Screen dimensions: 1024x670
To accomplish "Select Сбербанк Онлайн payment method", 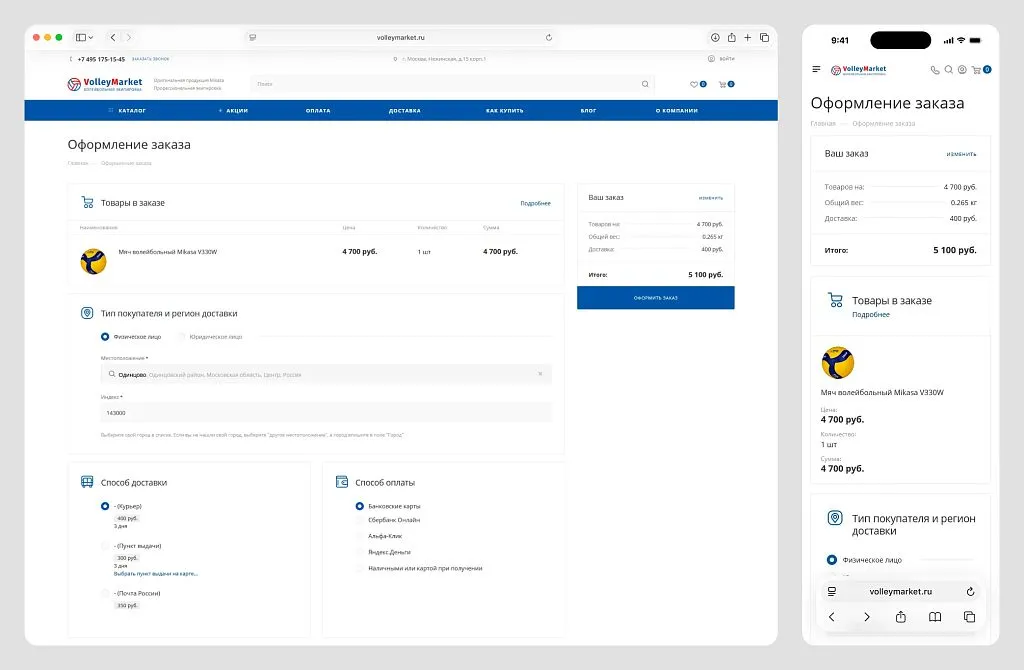I will (x=360, y=520).
